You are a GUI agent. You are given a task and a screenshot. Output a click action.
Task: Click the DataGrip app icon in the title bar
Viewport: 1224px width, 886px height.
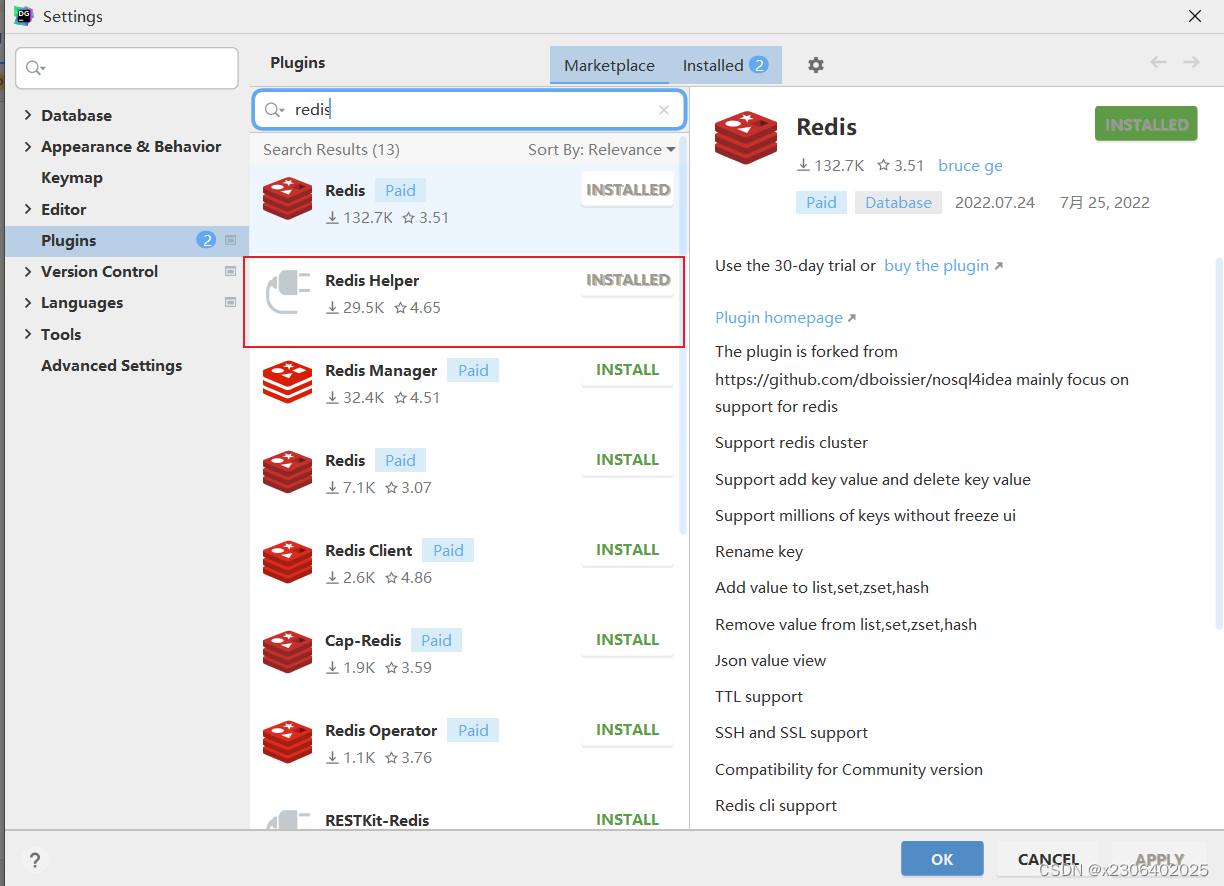click(x=23, y=16)
